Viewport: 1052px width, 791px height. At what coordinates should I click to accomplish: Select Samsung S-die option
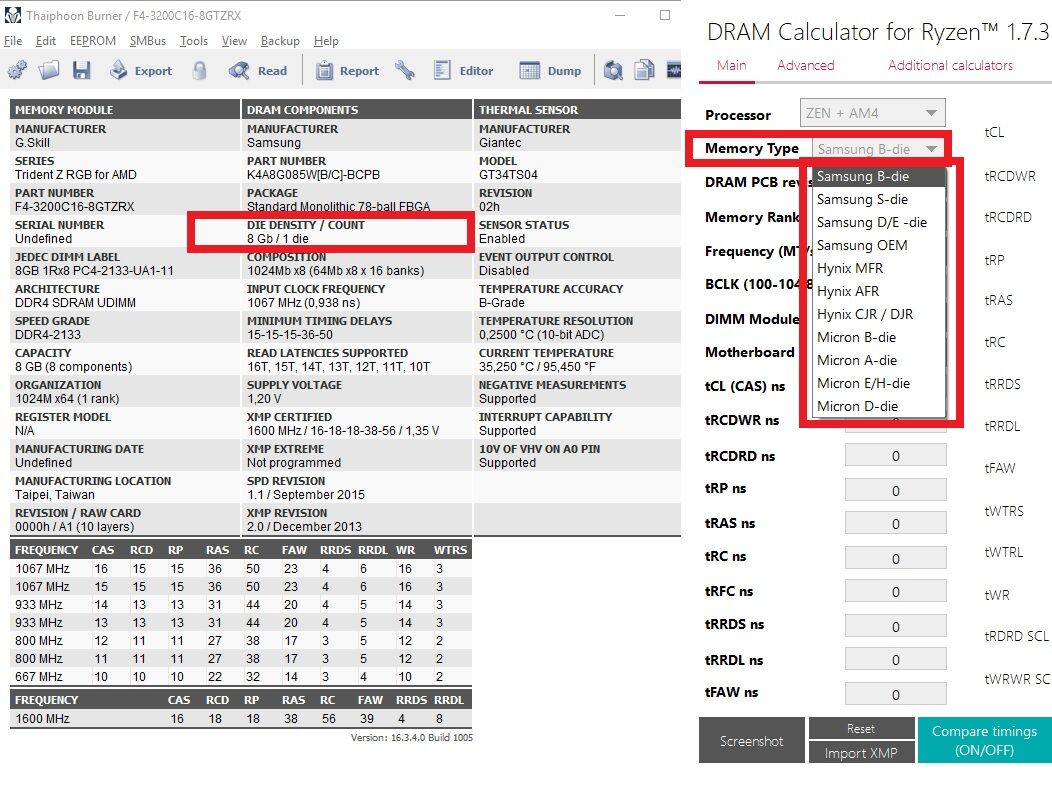pos(880,199)
